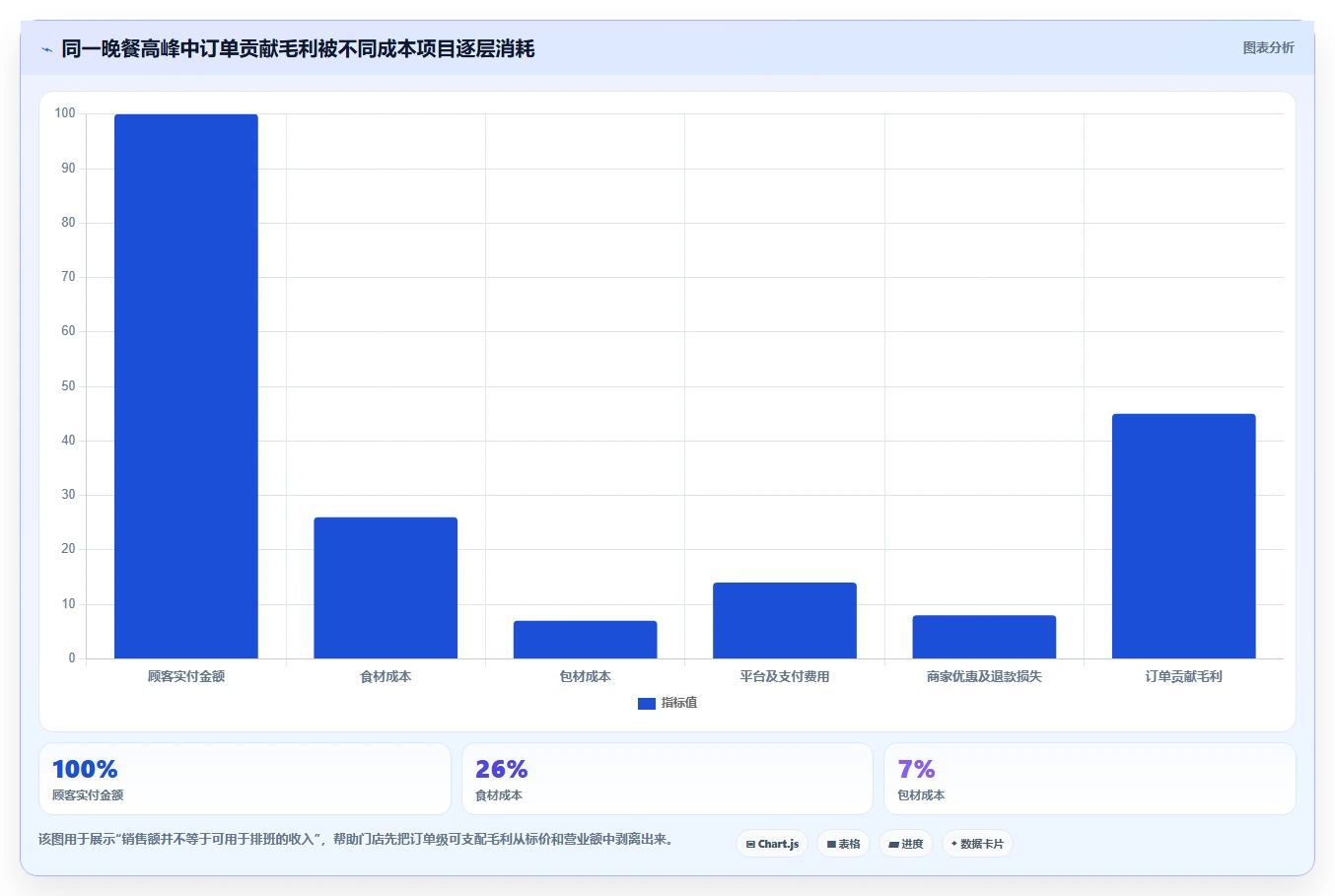This screenshot has width=1335, height=896.
Task: Click the 数据卡片 tag icon
Action: point(953,844)
